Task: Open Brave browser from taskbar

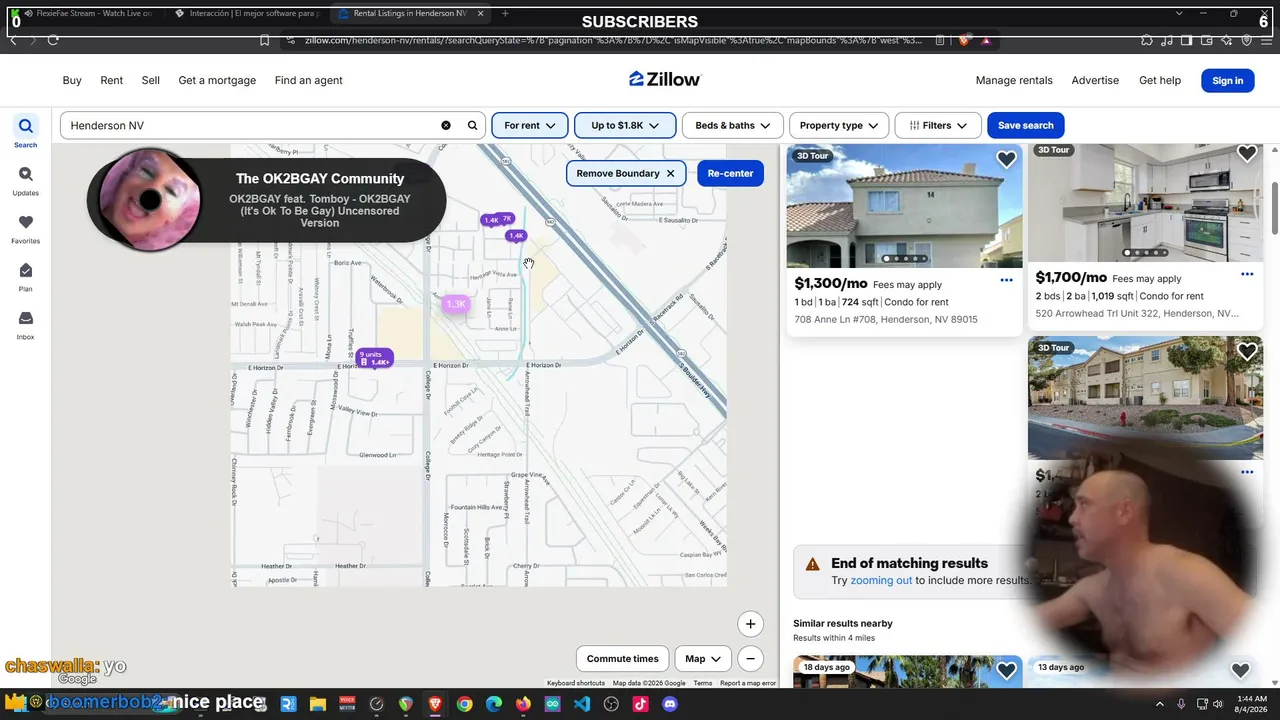Action: tap(435, 704)
